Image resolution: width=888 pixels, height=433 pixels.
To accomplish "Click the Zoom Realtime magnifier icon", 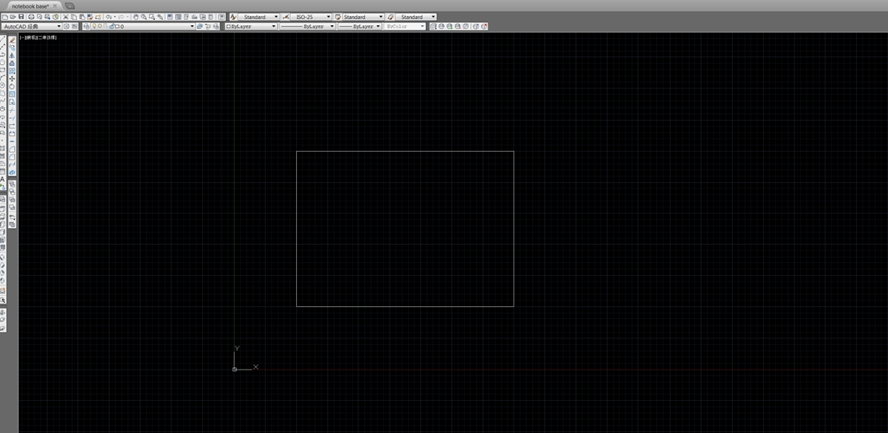I will coord(144,17).
